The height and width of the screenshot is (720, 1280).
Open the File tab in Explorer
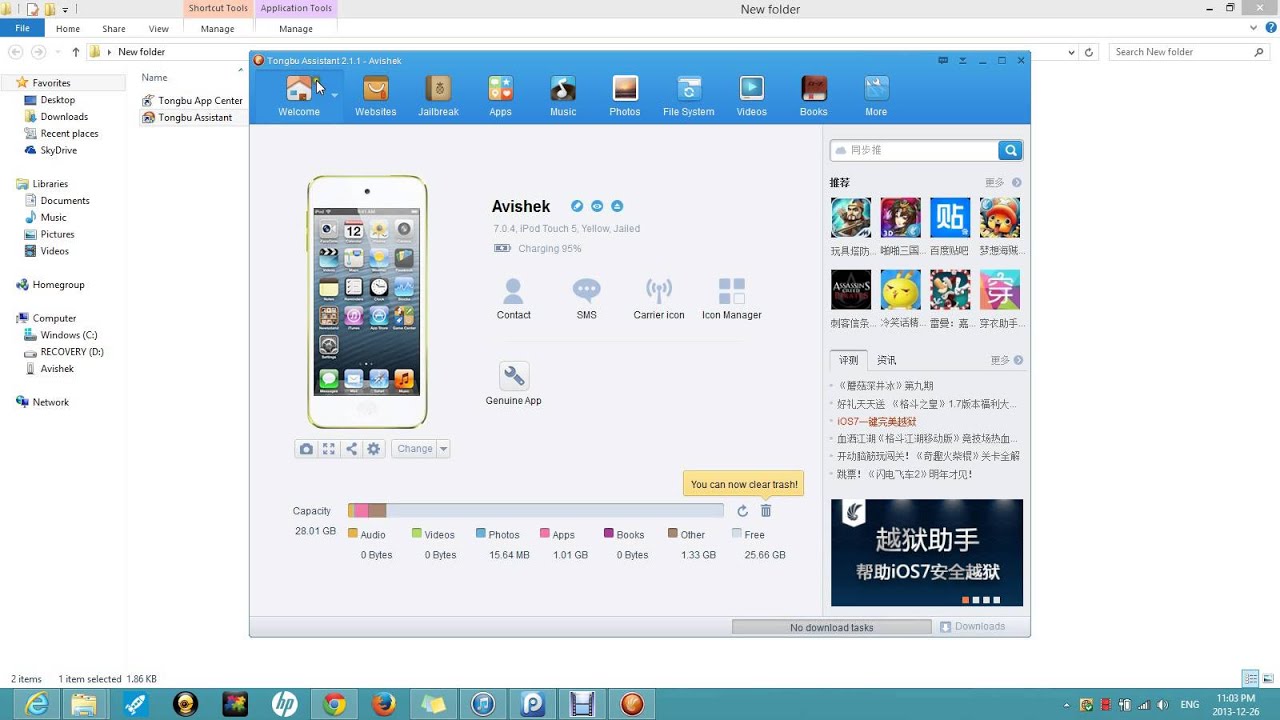click(22, 29)
